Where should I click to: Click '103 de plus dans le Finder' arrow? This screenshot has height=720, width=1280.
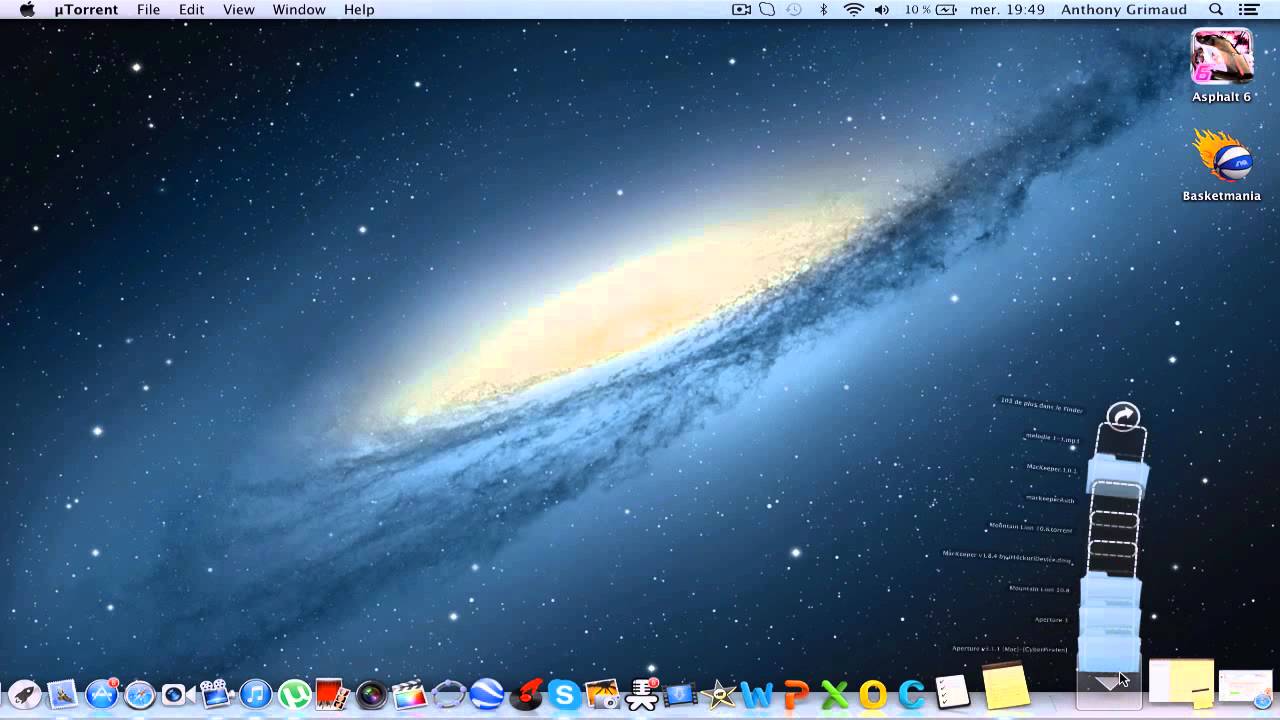click(x=1123, y=416)
